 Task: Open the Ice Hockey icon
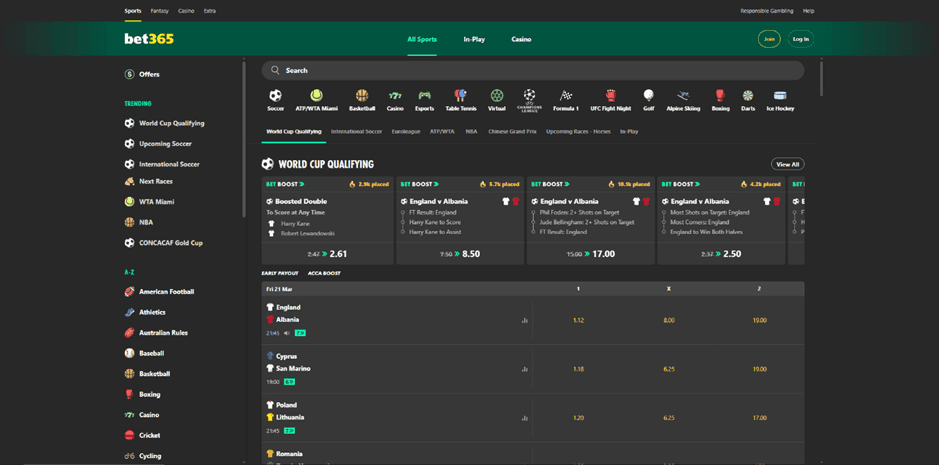click(780, 97)
